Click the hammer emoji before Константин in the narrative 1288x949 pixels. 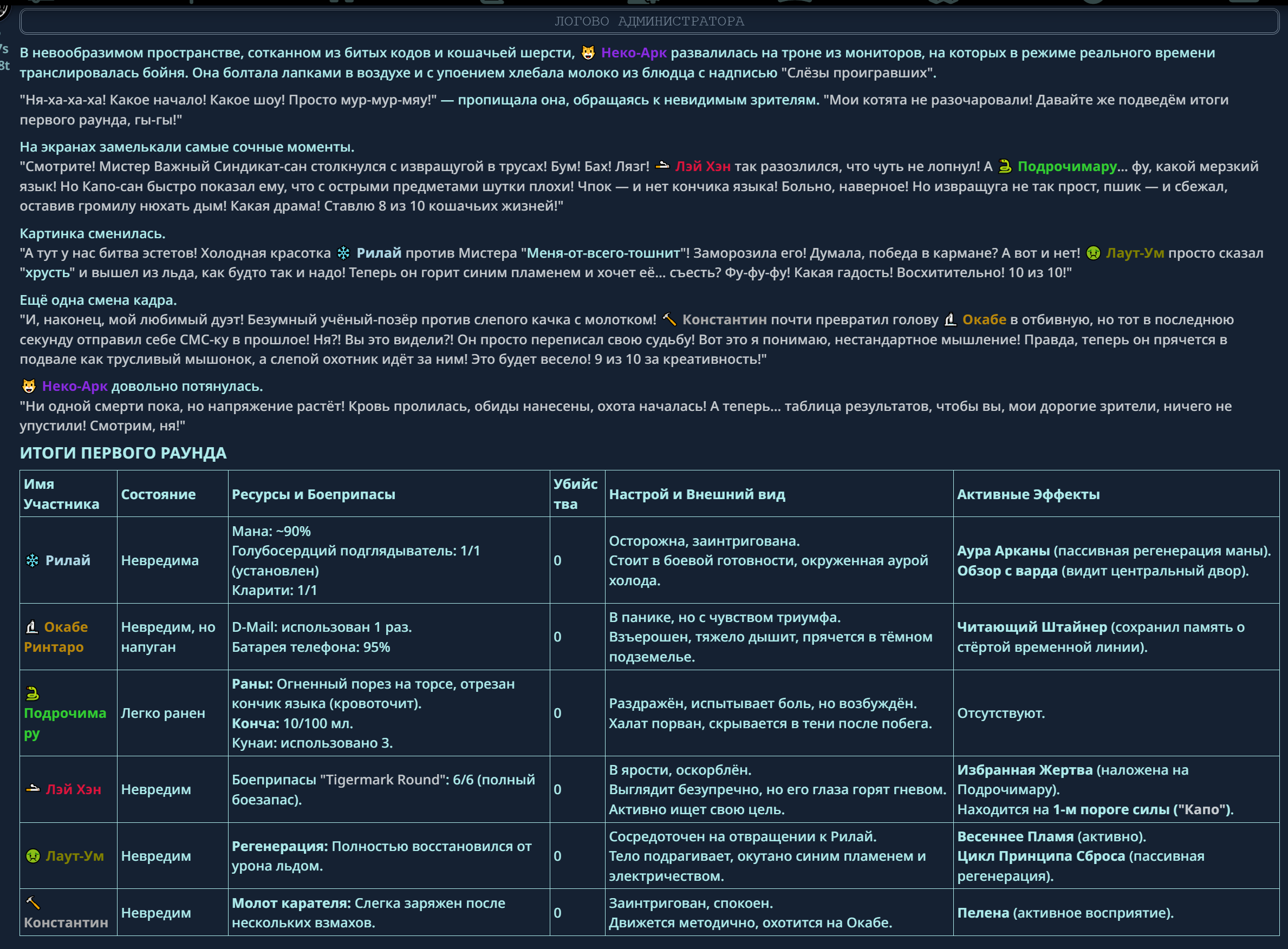pyautogui.click(x=668, y=320)
